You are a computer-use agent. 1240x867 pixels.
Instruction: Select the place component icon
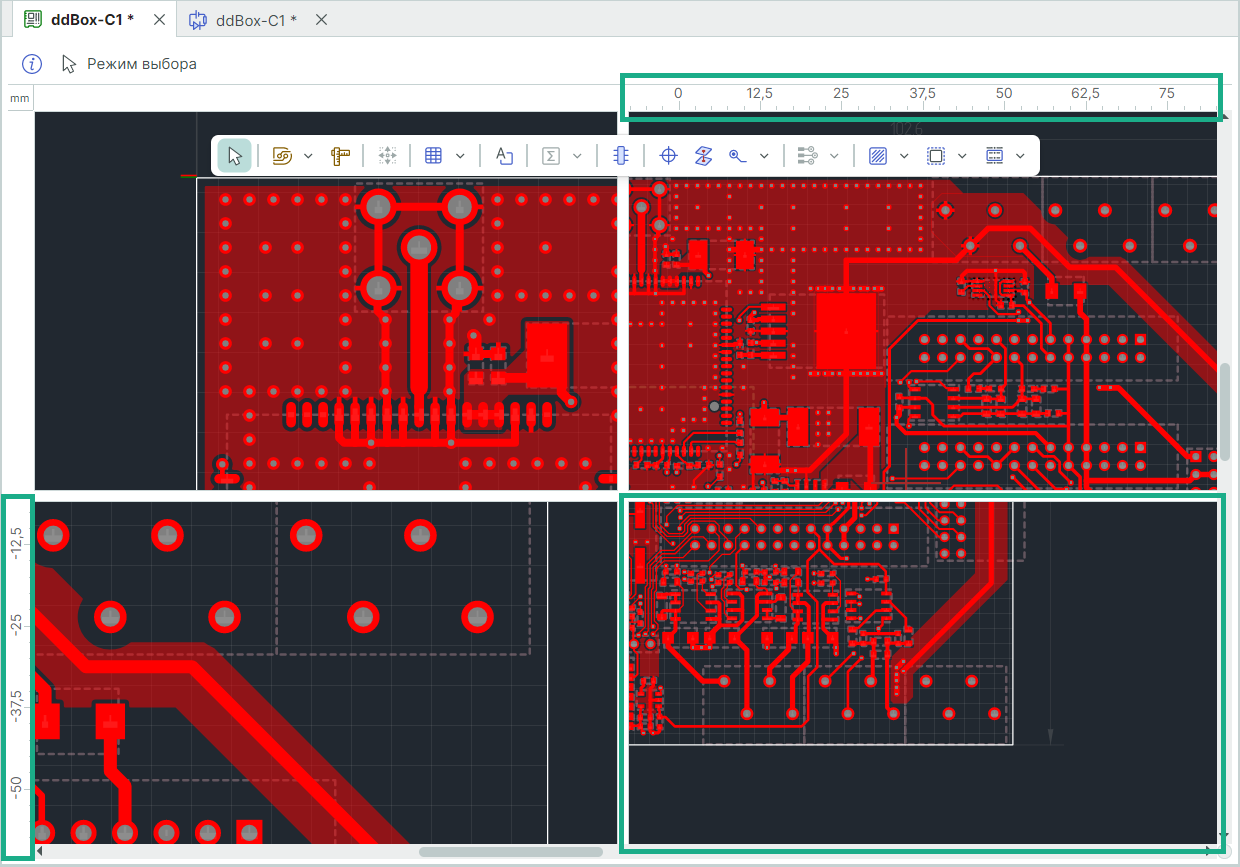pos(620,156)
